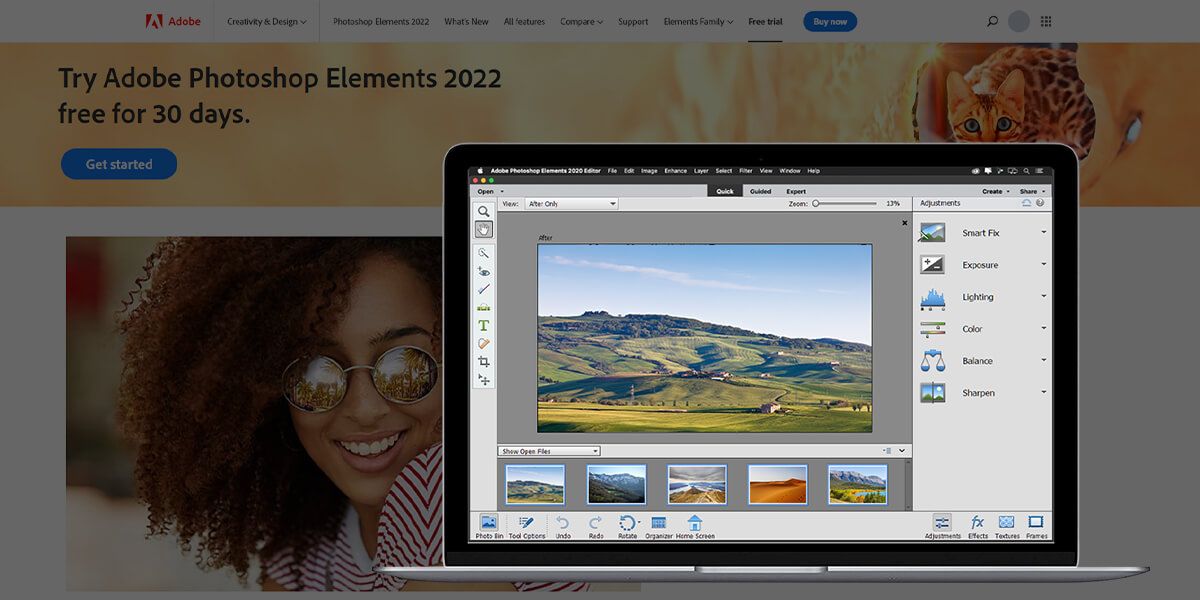The width and height of the screenshot is (1200, 600).
Task: Open the Textures panel
Action: (1007, 527)
